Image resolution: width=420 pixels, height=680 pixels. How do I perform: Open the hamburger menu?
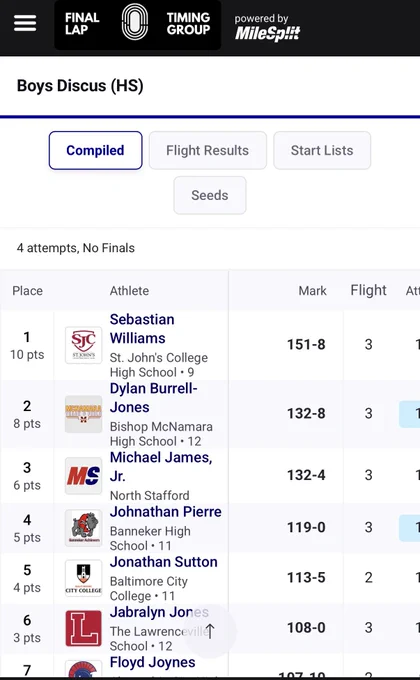(25, 23)
